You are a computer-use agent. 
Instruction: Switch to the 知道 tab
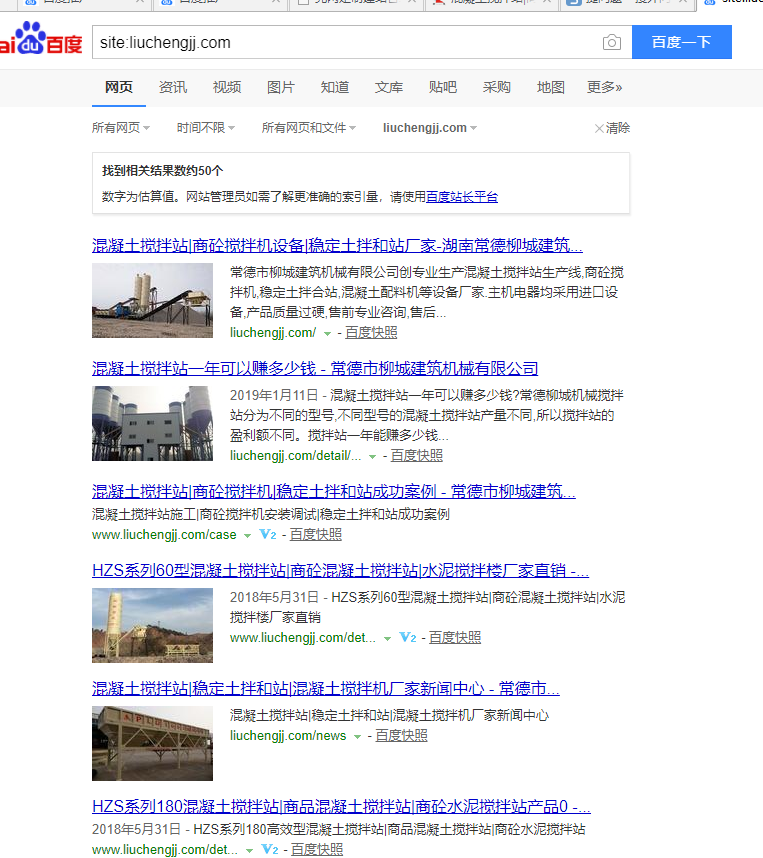coord(335,87)
